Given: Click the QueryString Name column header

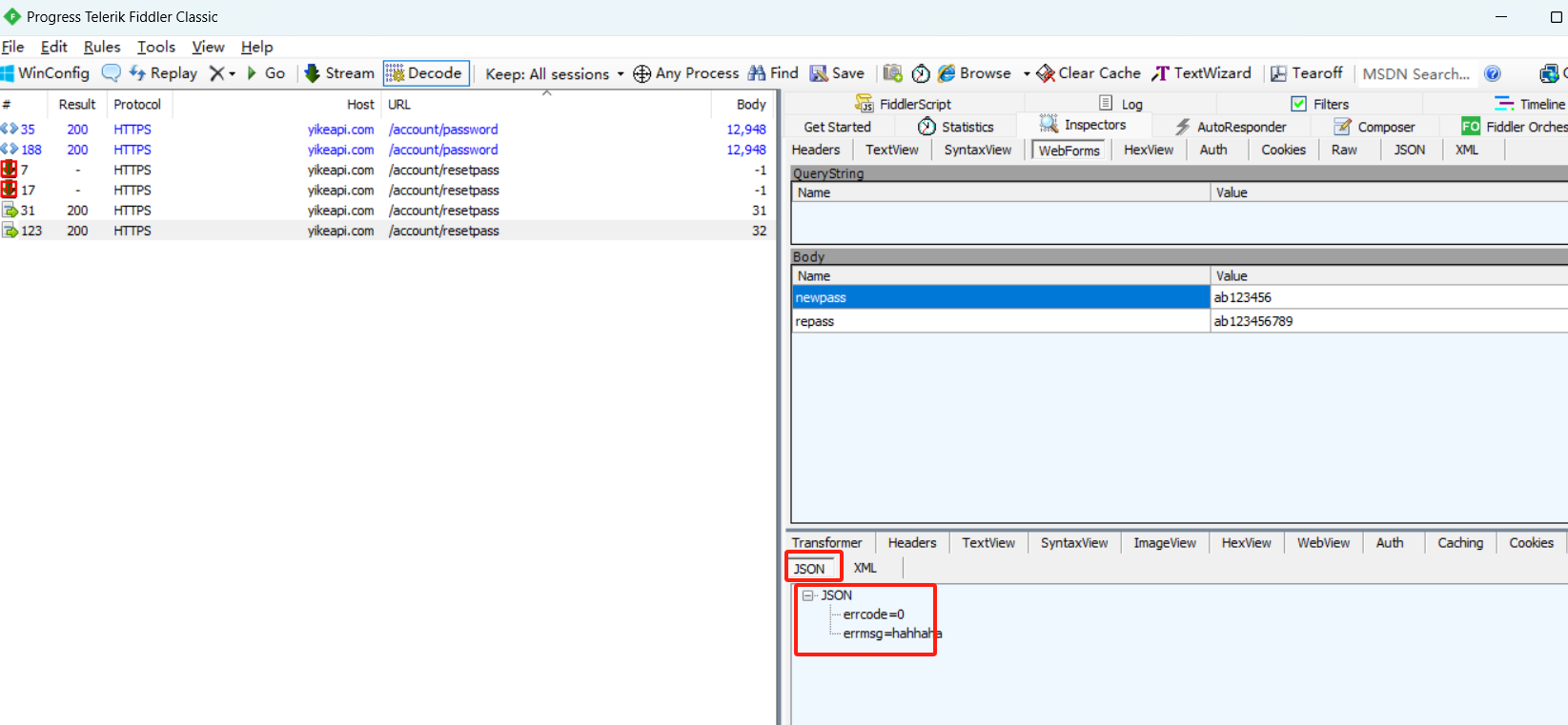Looking at the screenshot, I should (1001, 192).
